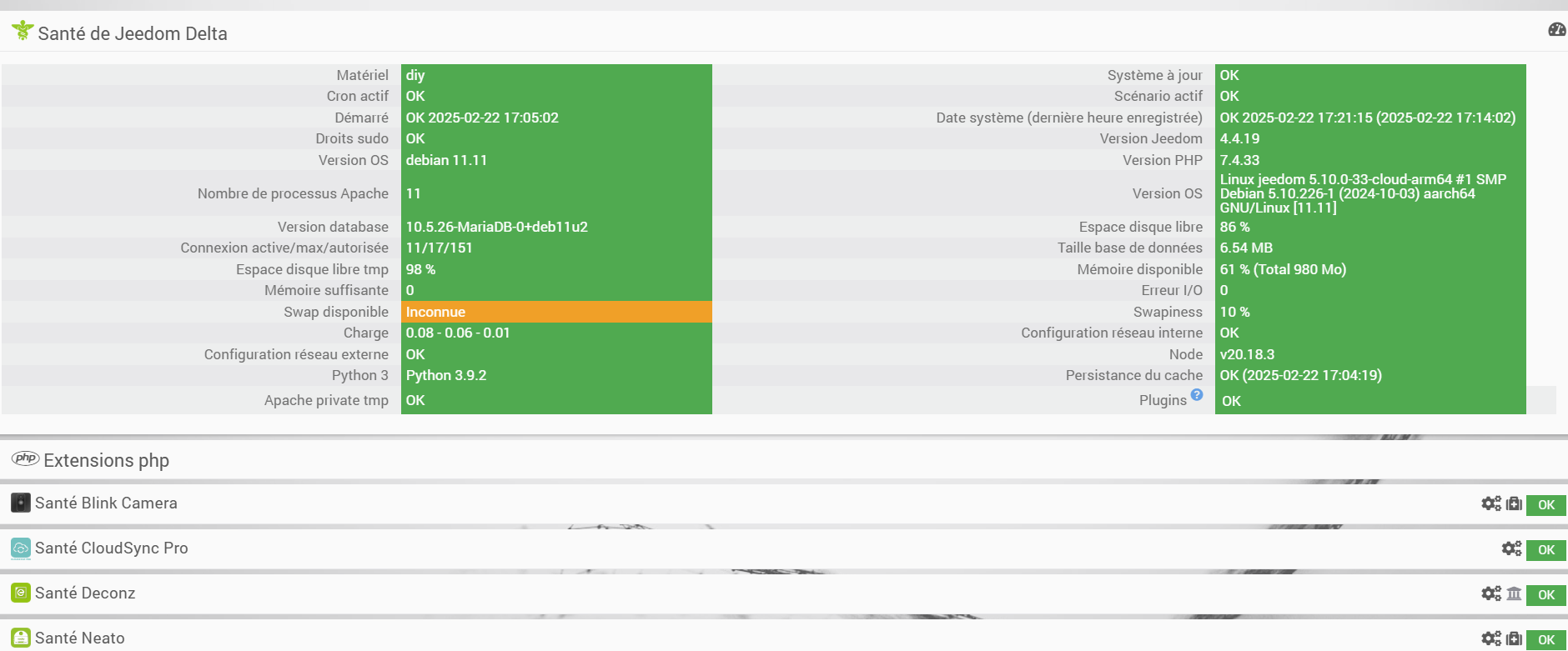Screen dimensions: 1568x651
Task: Open Deconz plugin configuration gears icon
Action: coord(1490,593)
